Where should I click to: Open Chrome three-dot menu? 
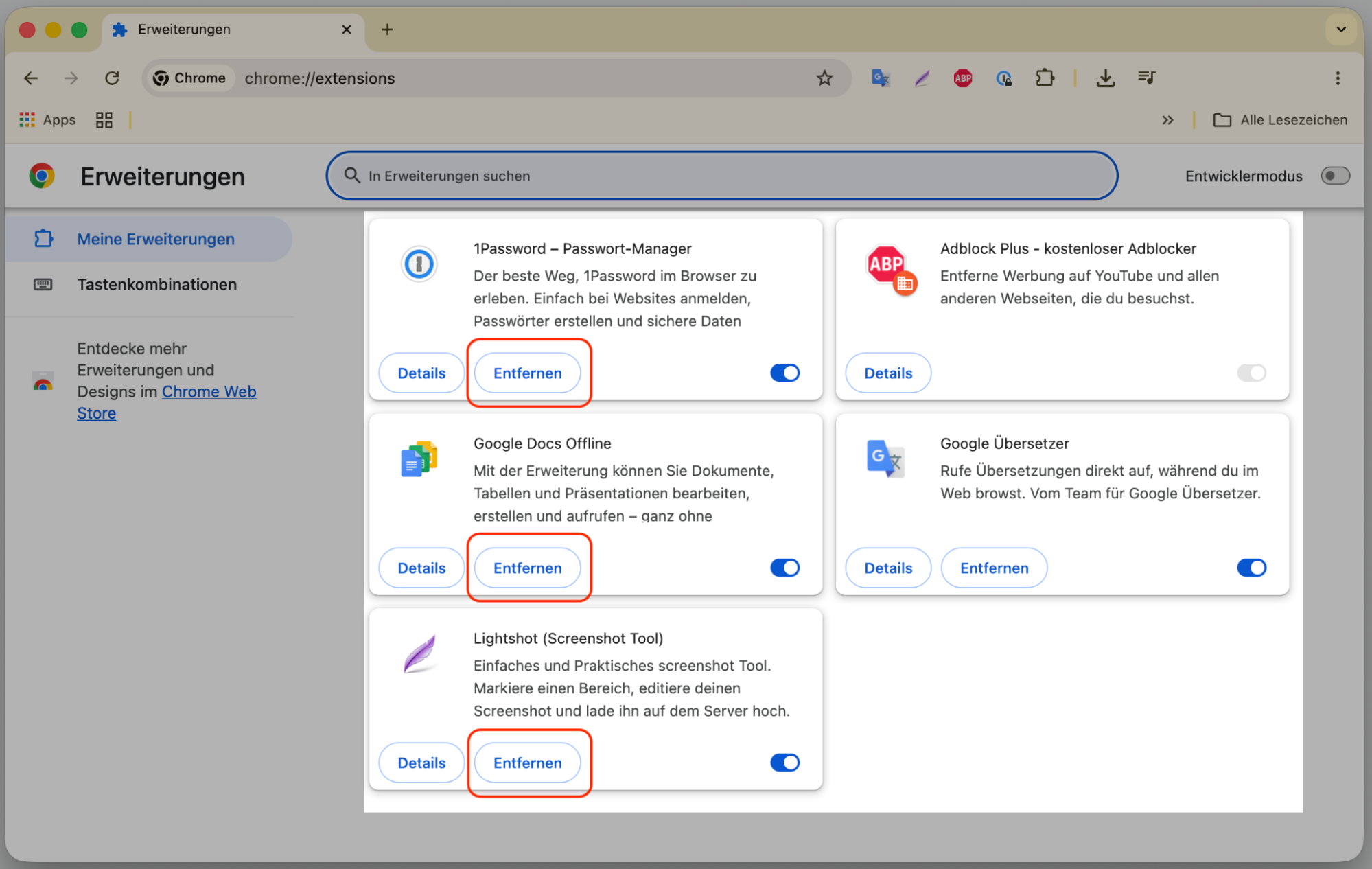click(x=1338, y=78)
